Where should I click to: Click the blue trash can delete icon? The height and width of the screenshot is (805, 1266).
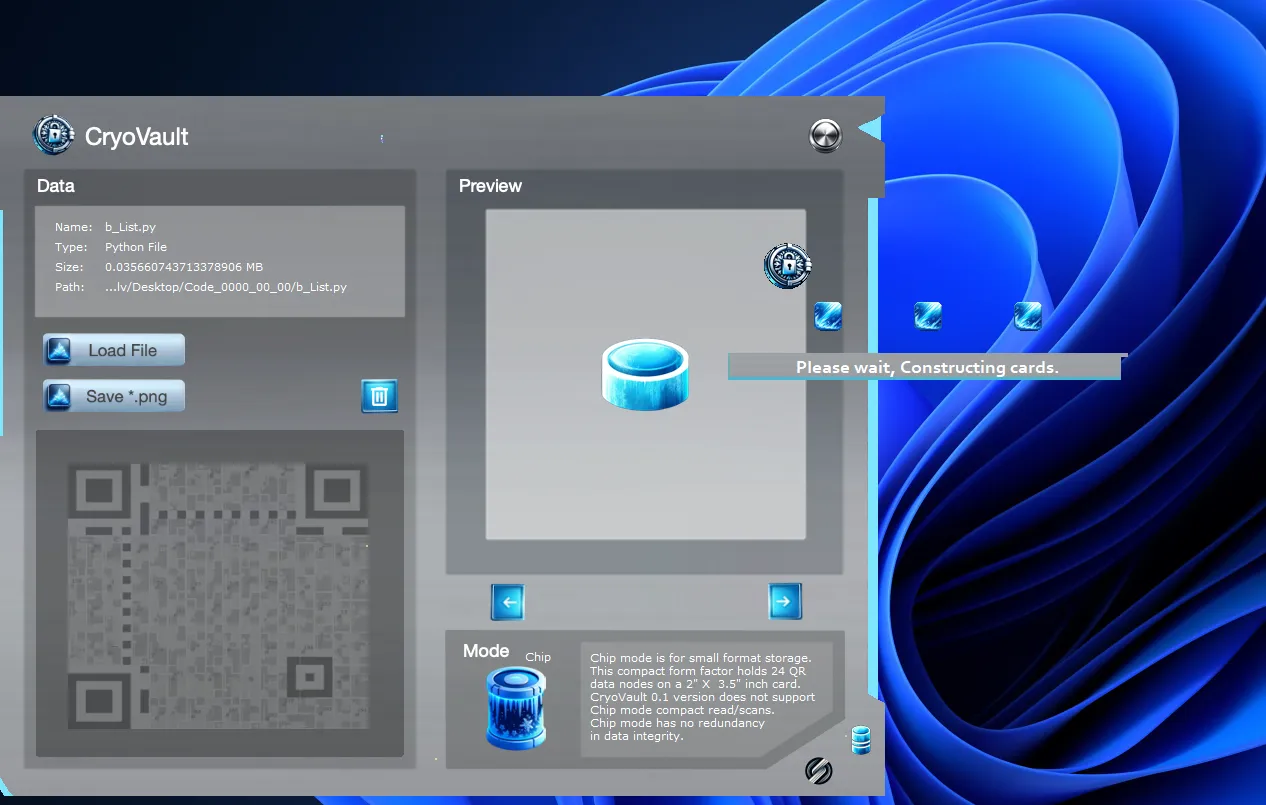tap(379, 396)
